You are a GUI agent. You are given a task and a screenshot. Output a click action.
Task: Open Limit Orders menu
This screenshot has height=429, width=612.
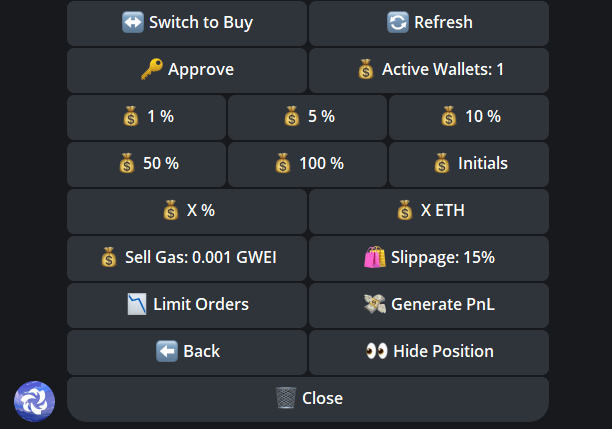[187, 305]
